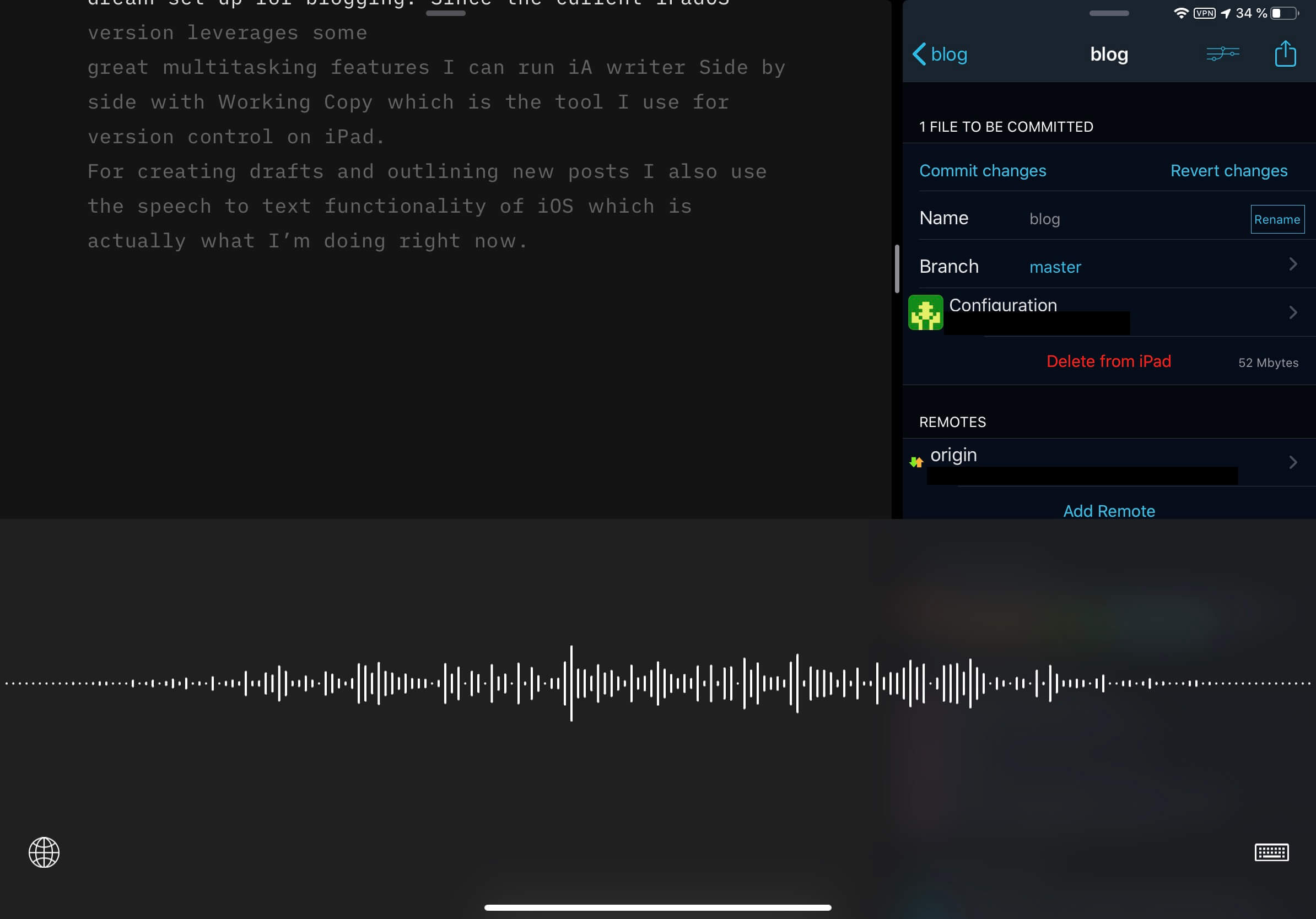Show the keyboard and stop dictation
Screen dimensions: 1316x919
[x=1271, y=852]
